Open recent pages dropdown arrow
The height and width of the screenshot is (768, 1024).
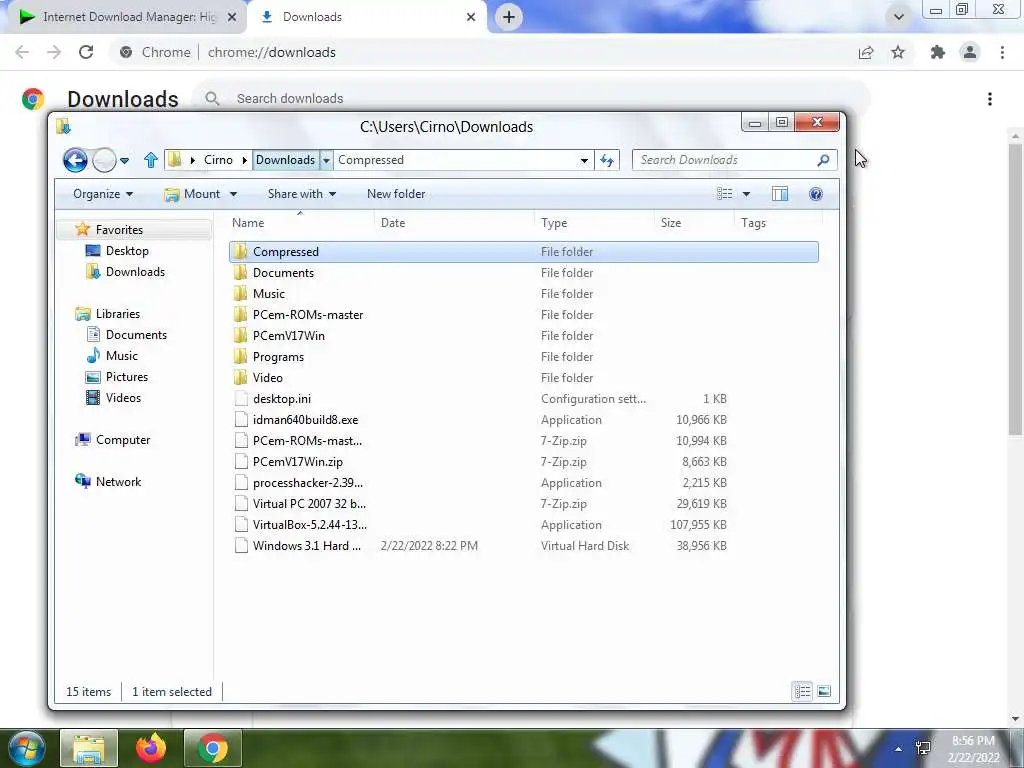coord(124,161)
